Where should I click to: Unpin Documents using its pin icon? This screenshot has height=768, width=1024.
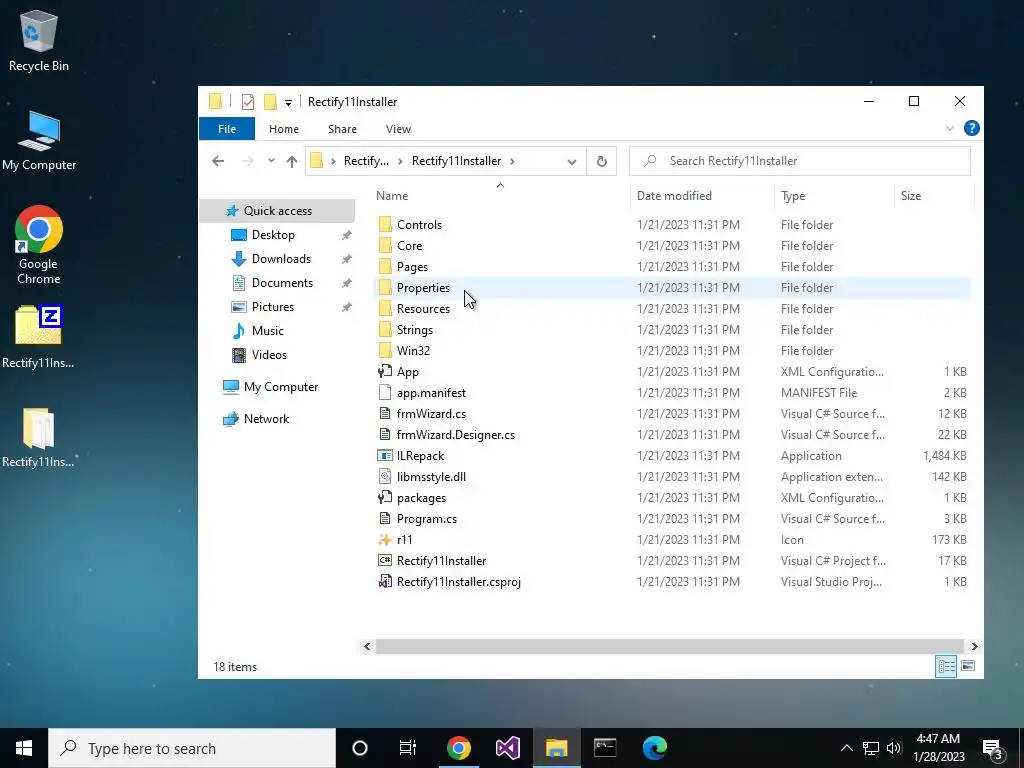pyautogui.click(x=347, y=283)
